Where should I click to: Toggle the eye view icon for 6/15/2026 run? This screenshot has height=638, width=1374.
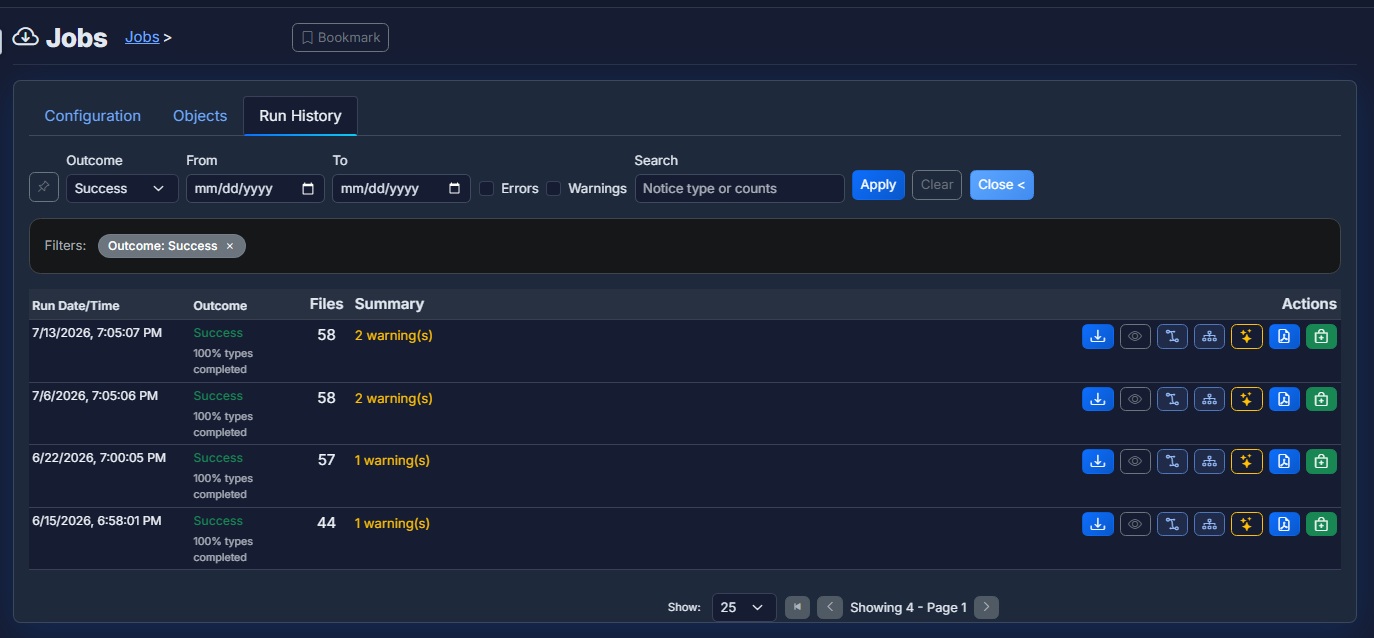(1135, 524)
